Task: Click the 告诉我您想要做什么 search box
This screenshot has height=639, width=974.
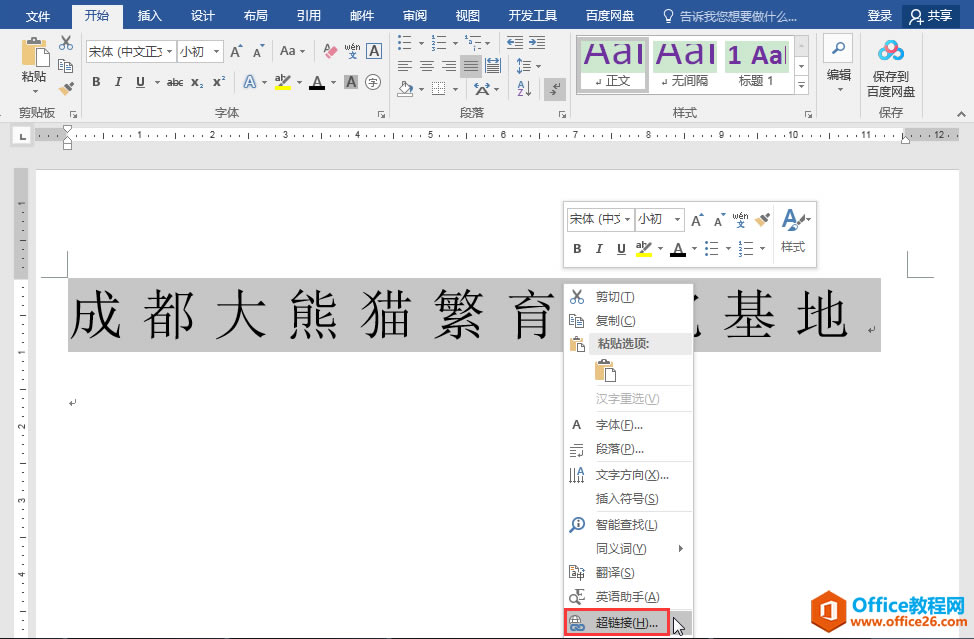Action: (x=730, y=16)
